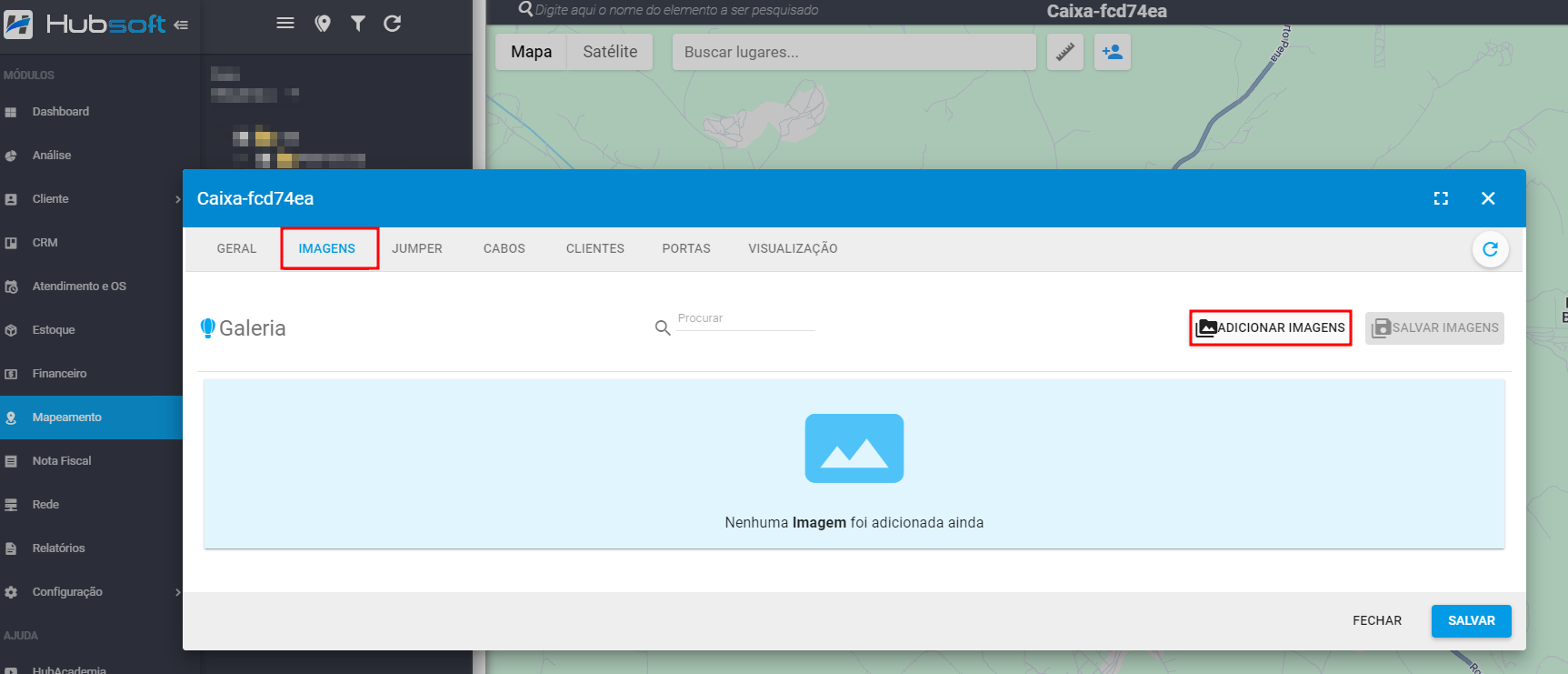The height and width of the screenshot is (674, 1568).
Task: Click the Configuração gear icon in sidebar
Action: point(11,592)
